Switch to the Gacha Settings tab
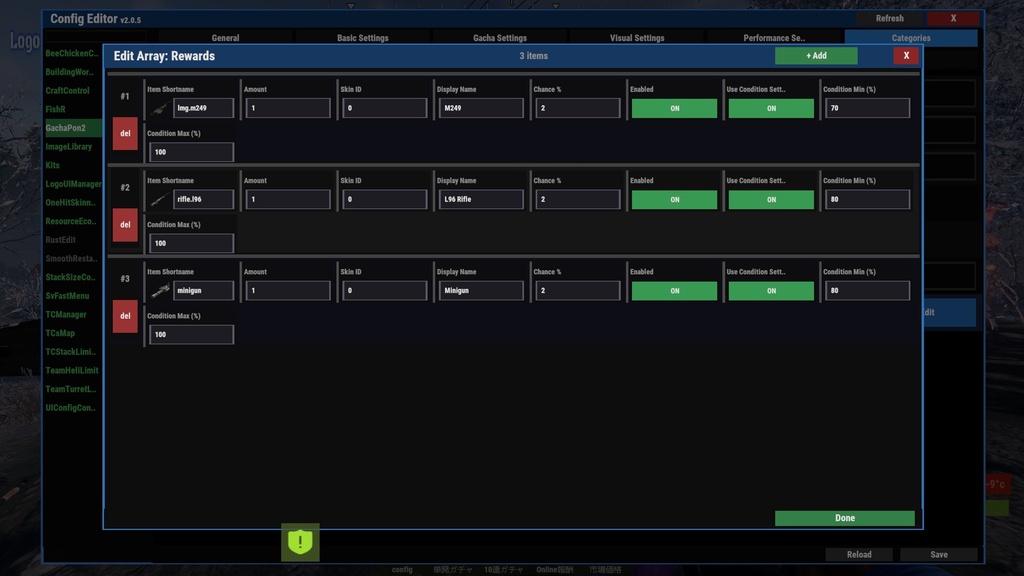 click(x=499, y=37)
